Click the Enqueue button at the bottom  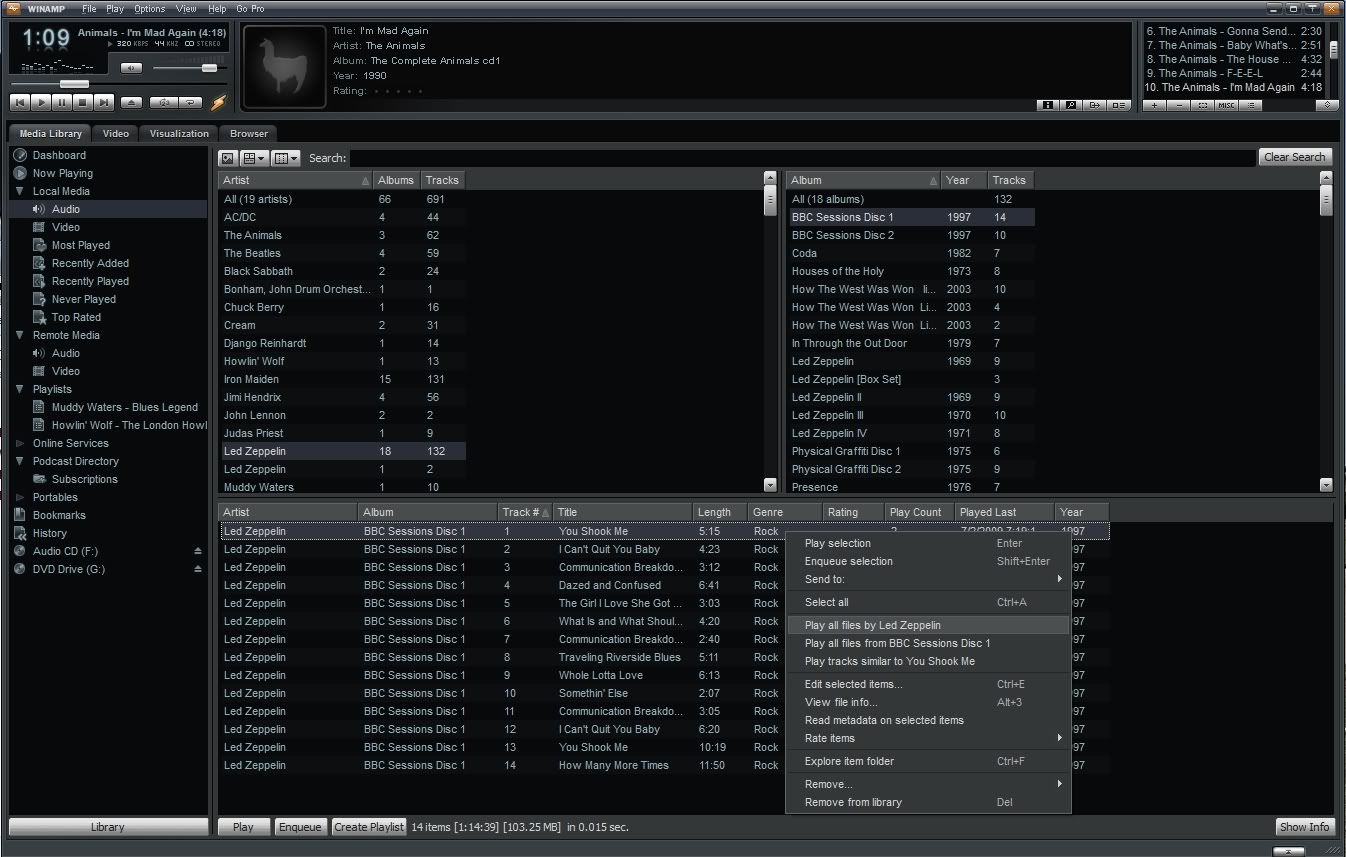coord(300,827)
